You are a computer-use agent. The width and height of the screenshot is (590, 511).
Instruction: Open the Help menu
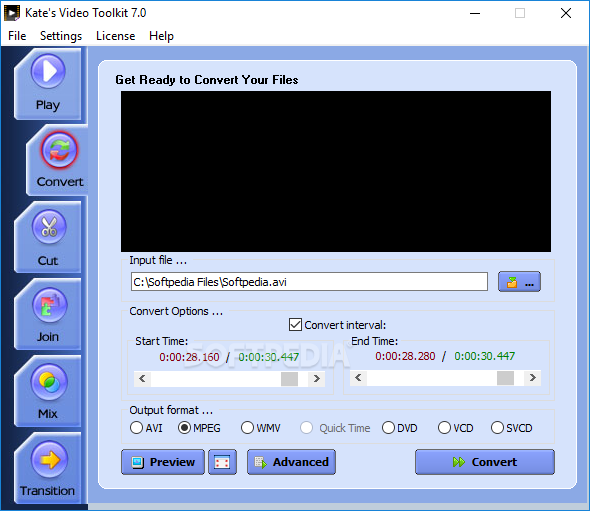click(x=161, y=36)
